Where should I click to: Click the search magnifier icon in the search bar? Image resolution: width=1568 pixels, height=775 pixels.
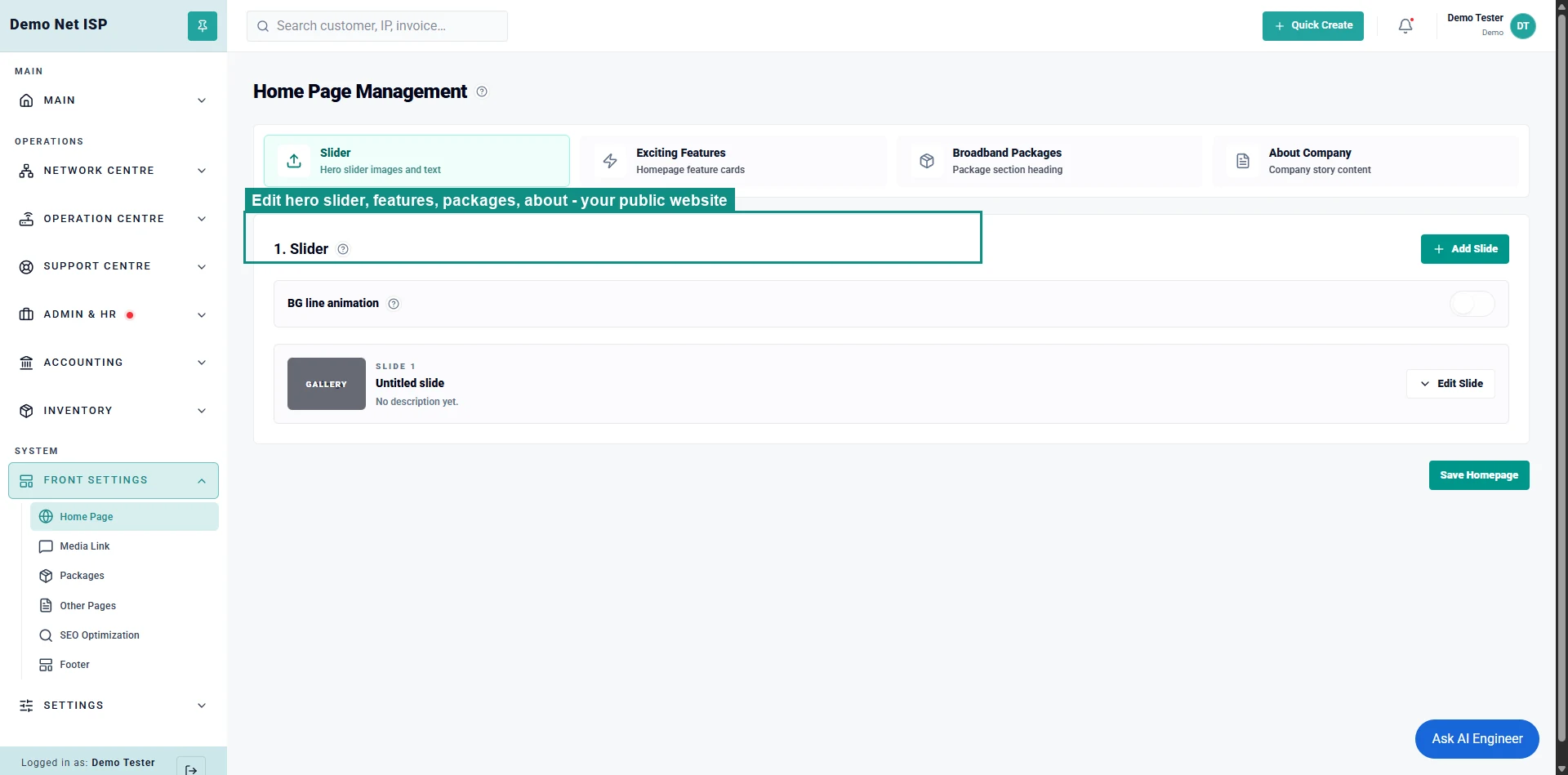pyautogui.click(x=263, y=26)
